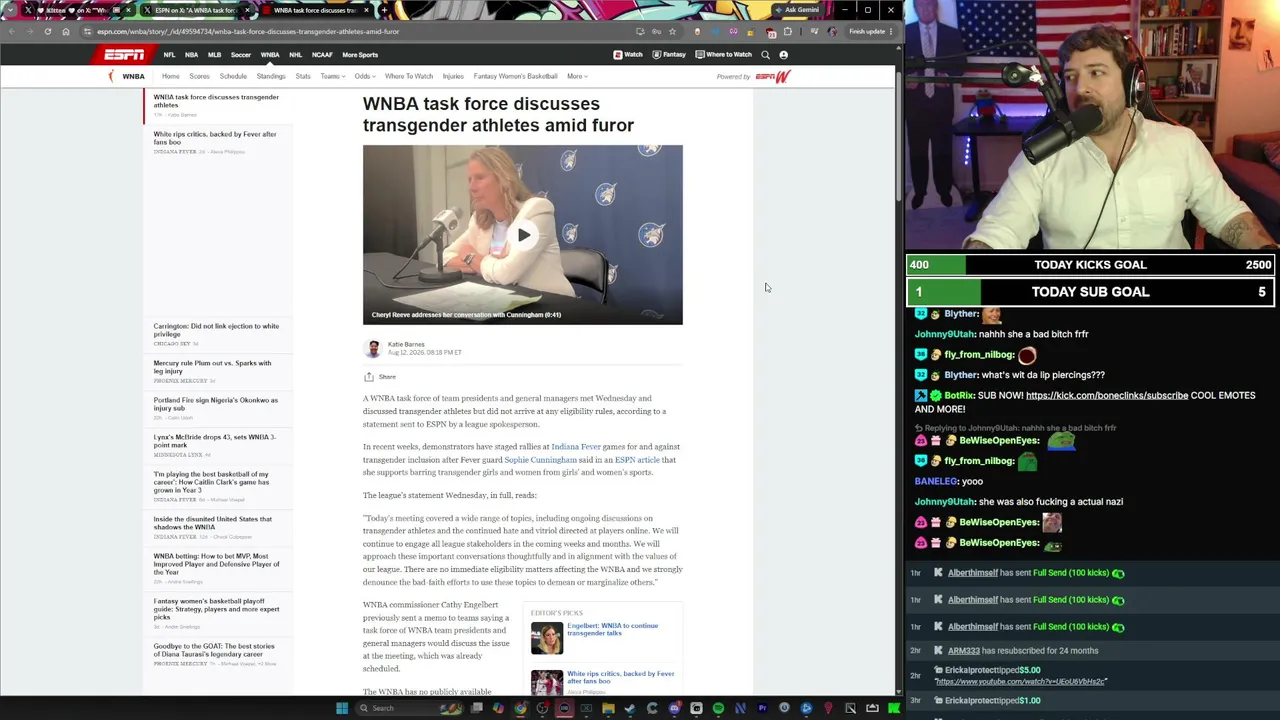Click the Share button under the byline
Image resolution: width=1280 pixels, height=720 pixels.
point(380,377)
